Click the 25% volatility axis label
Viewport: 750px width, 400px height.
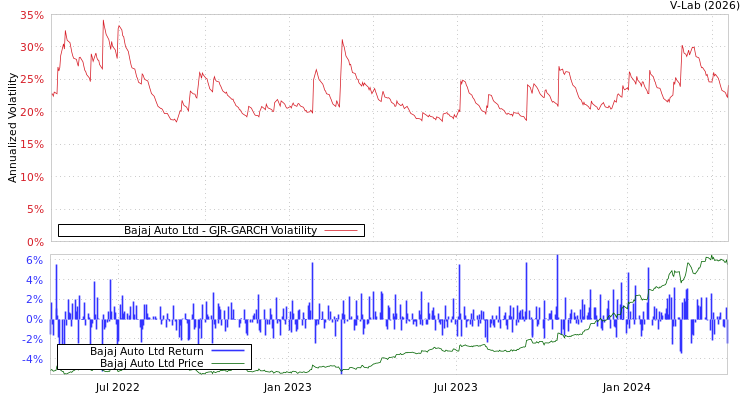tap(32, 80)
